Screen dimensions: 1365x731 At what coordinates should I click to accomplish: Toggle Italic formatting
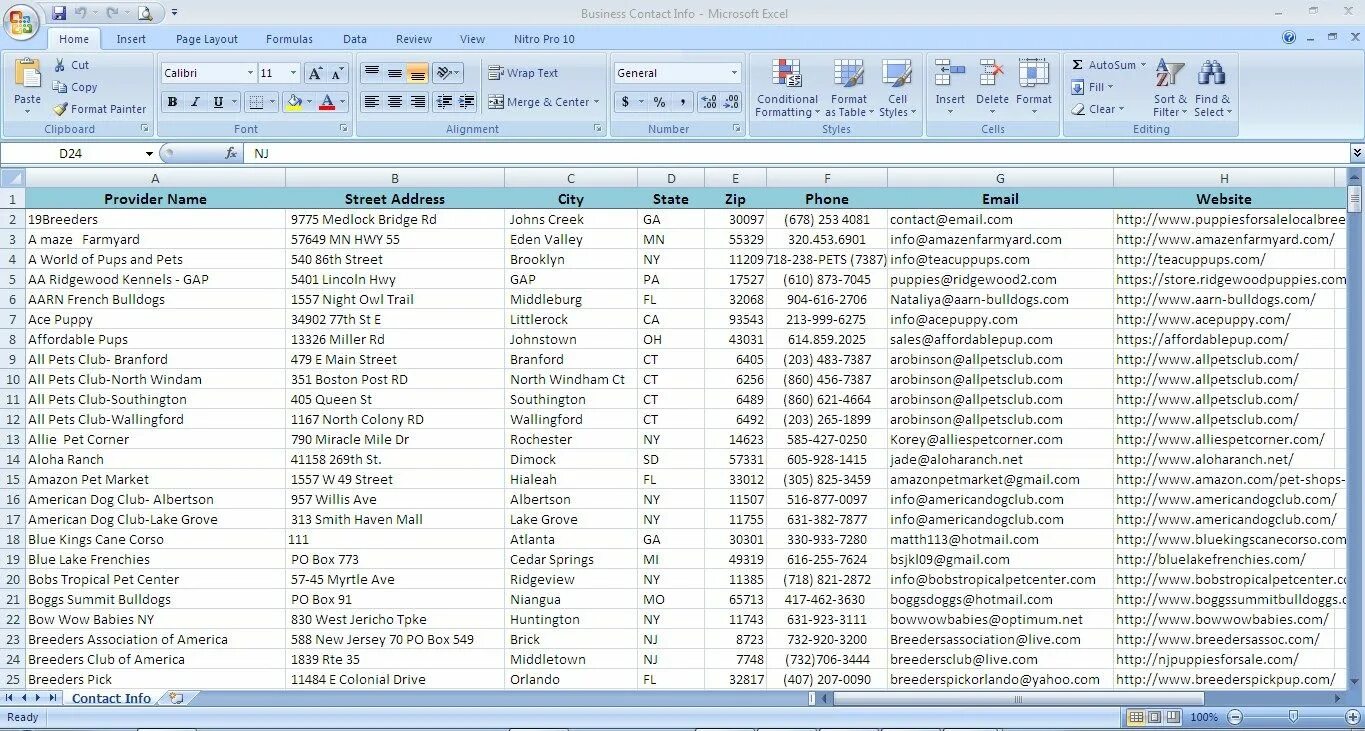coord(195,102)
